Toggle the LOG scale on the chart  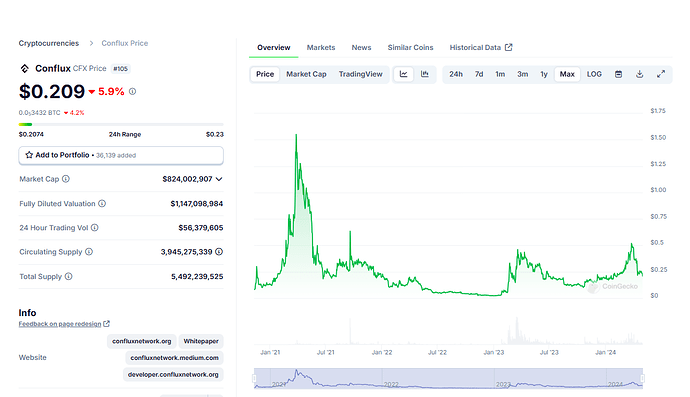594,74
